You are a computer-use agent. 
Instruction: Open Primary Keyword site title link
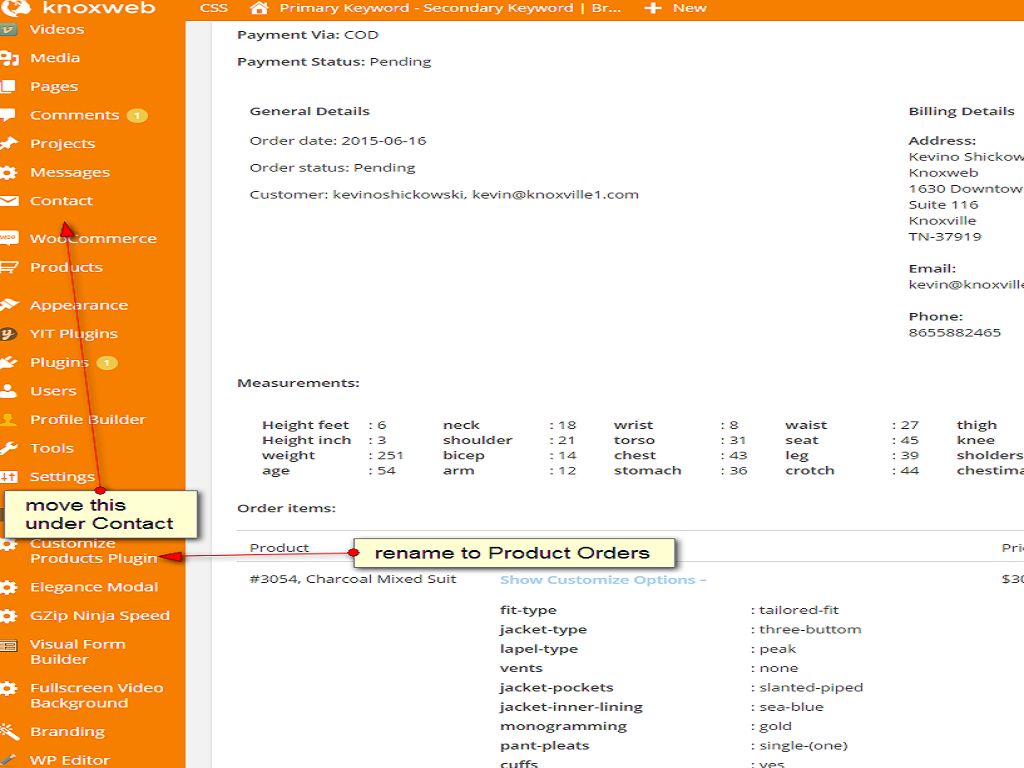450,8
